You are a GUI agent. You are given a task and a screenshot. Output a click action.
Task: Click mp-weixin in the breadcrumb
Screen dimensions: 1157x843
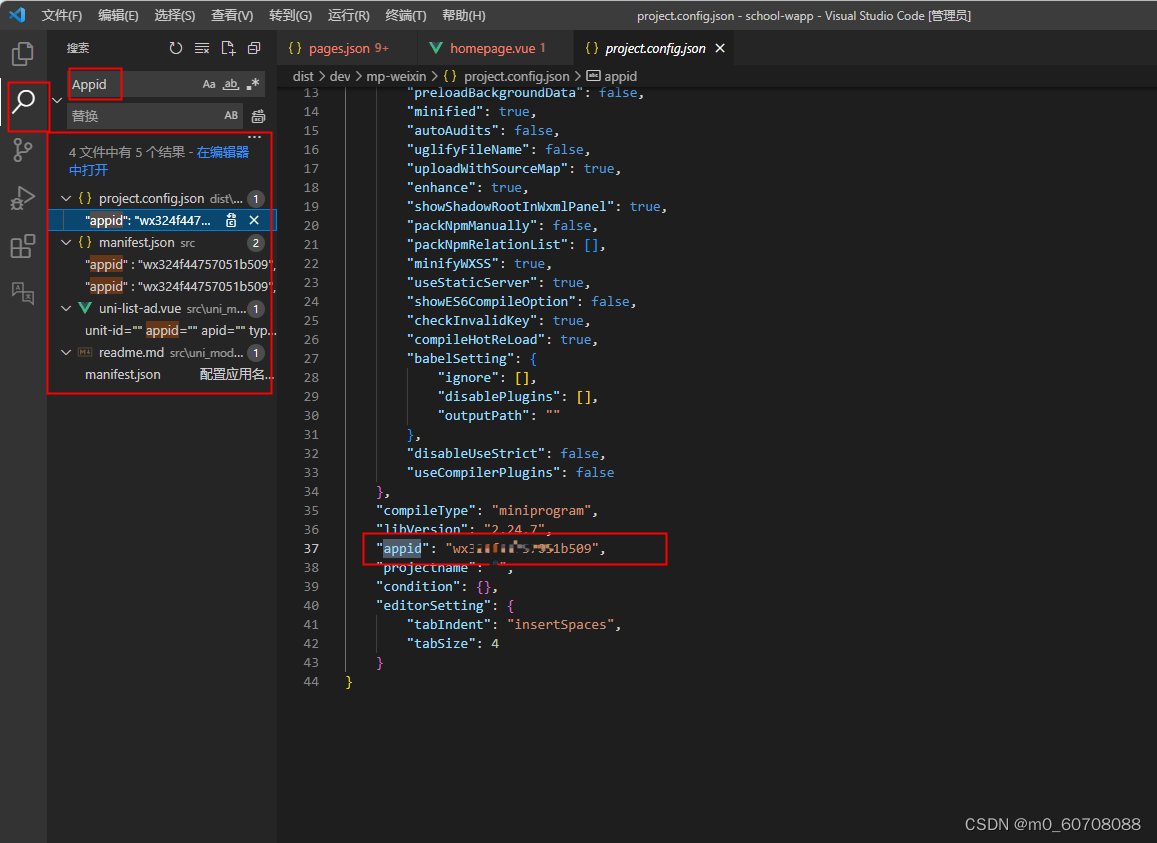click(396, 76)
